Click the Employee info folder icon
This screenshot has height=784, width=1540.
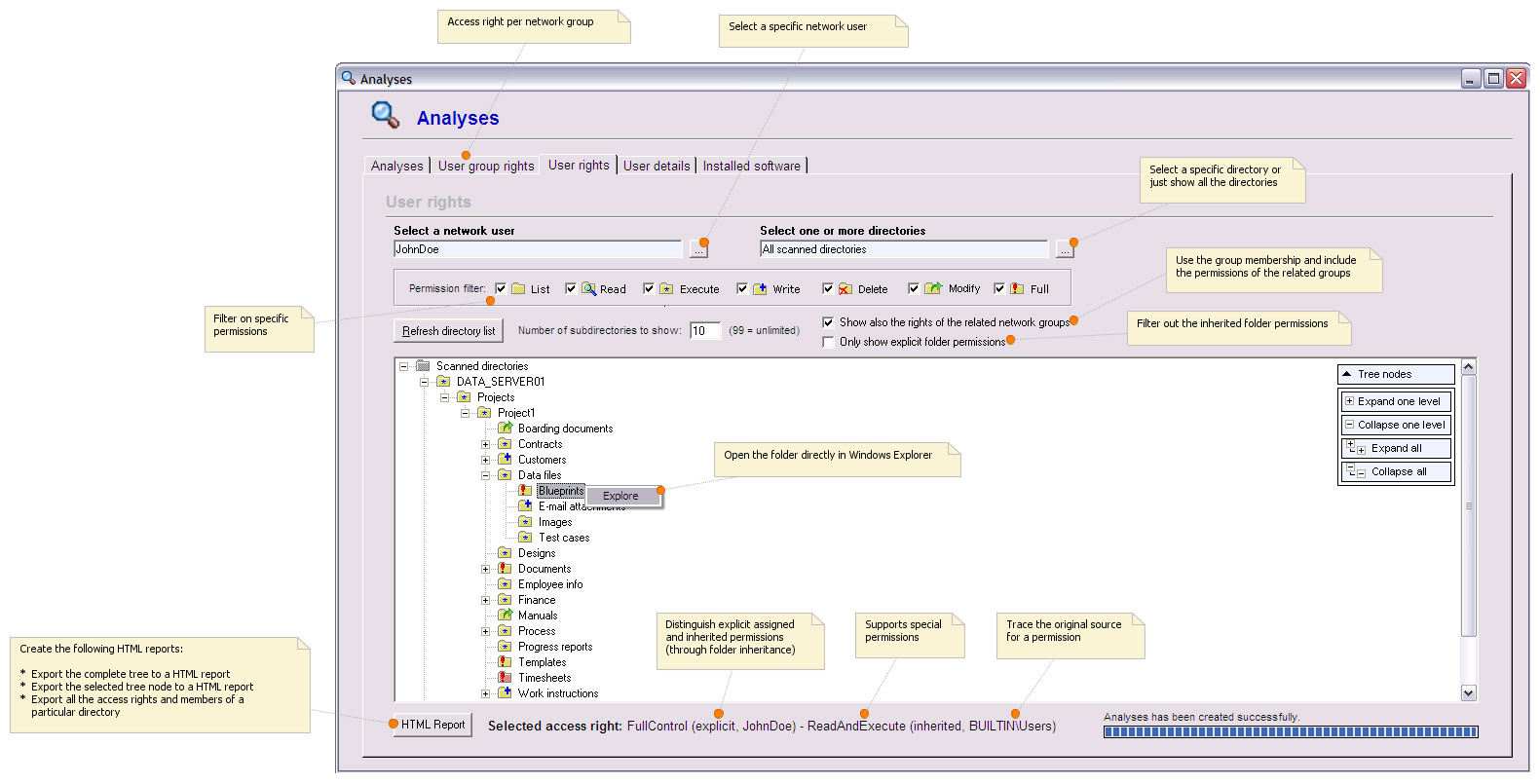(505, 584)
